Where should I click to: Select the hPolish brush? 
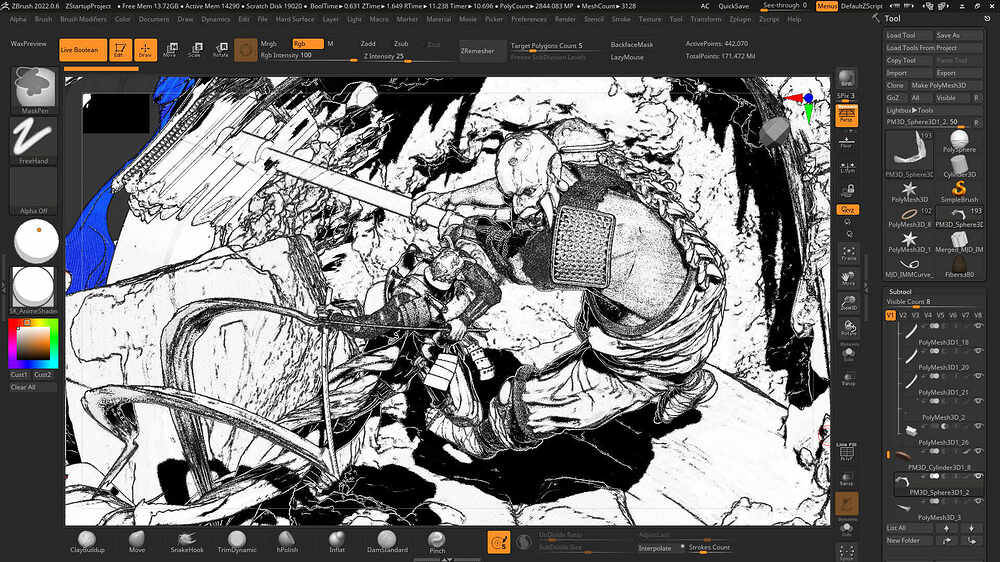coord(287,542)
